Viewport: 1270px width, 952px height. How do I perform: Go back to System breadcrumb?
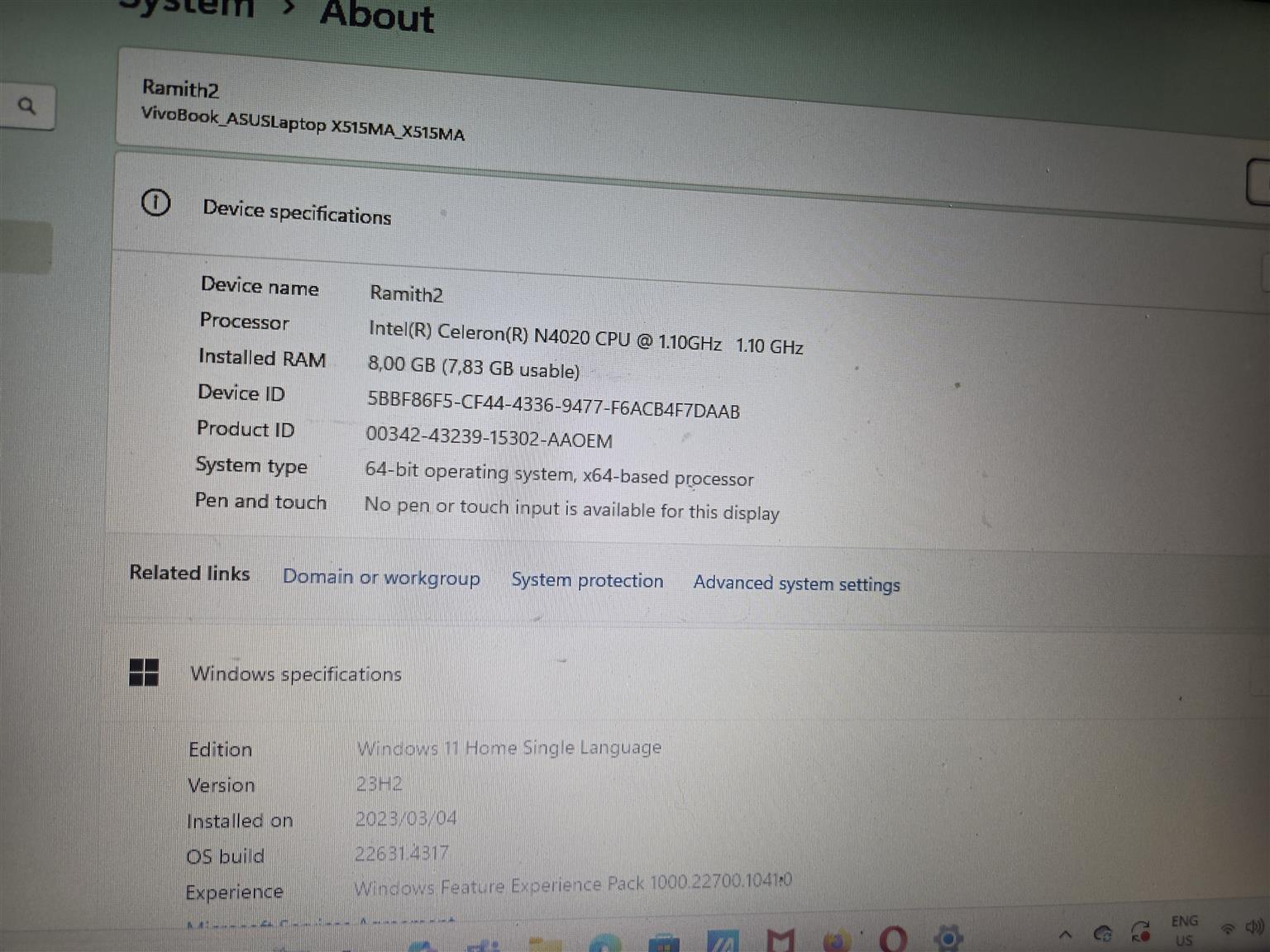pyautogui.click(x=190, y=8)
